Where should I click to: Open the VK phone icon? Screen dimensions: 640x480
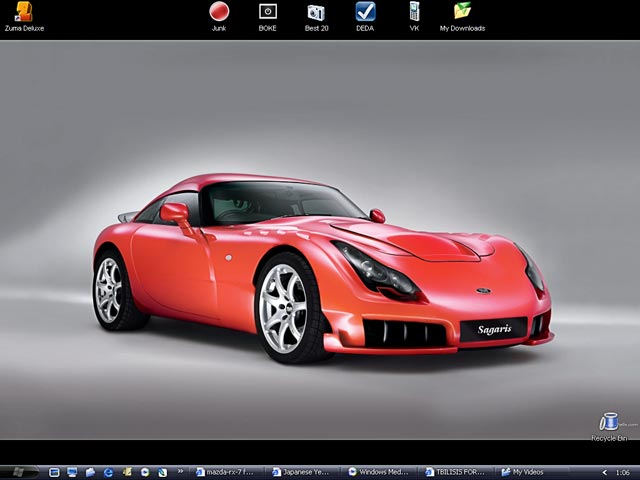[x=414, y=16]
